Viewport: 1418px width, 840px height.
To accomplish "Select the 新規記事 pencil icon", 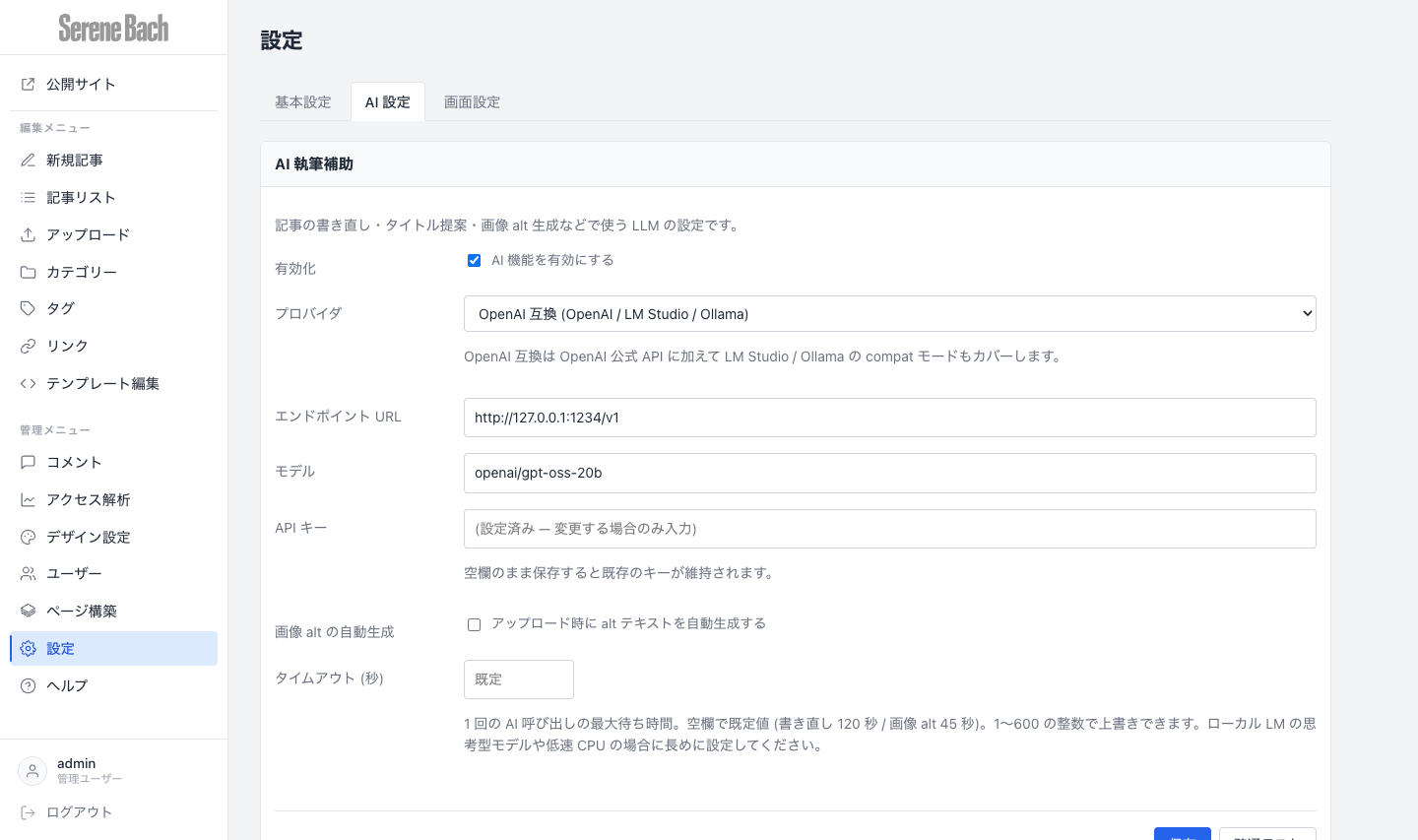I will (29, 160).
